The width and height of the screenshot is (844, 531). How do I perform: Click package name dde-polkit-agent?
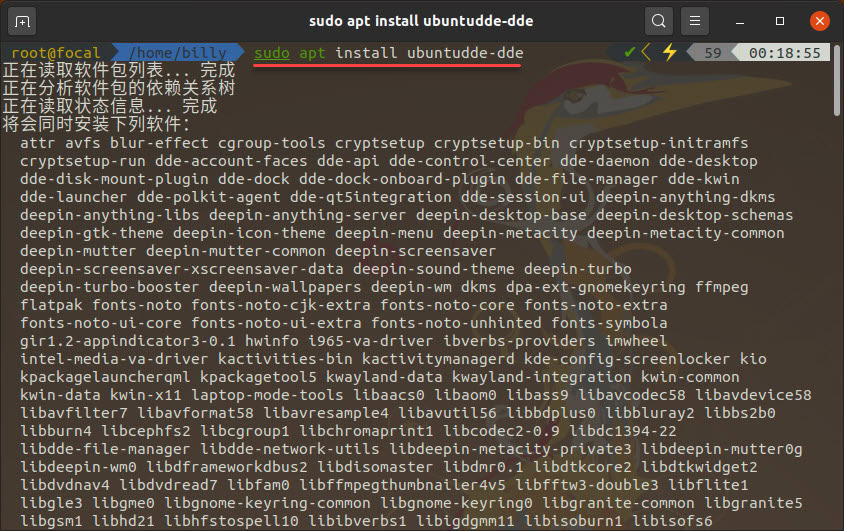209,197
